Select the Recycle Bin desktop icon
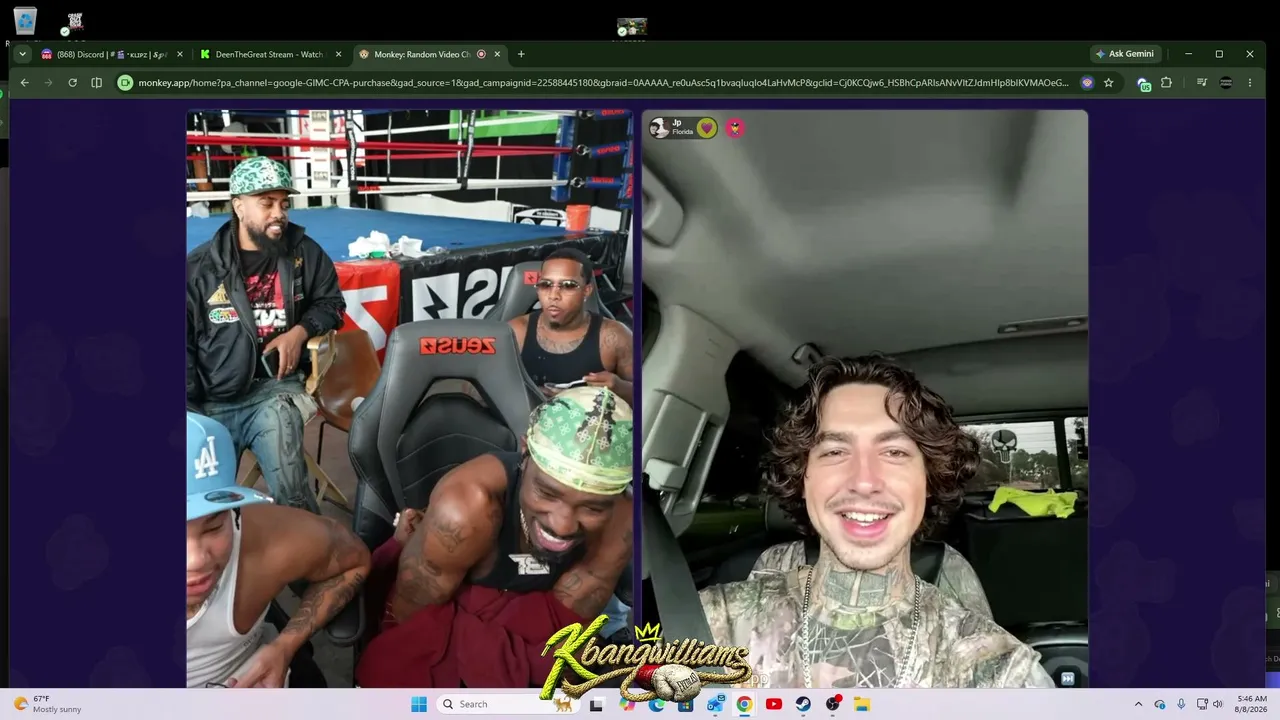This screenshot has width=1280, height=720. tap(24, 23)
